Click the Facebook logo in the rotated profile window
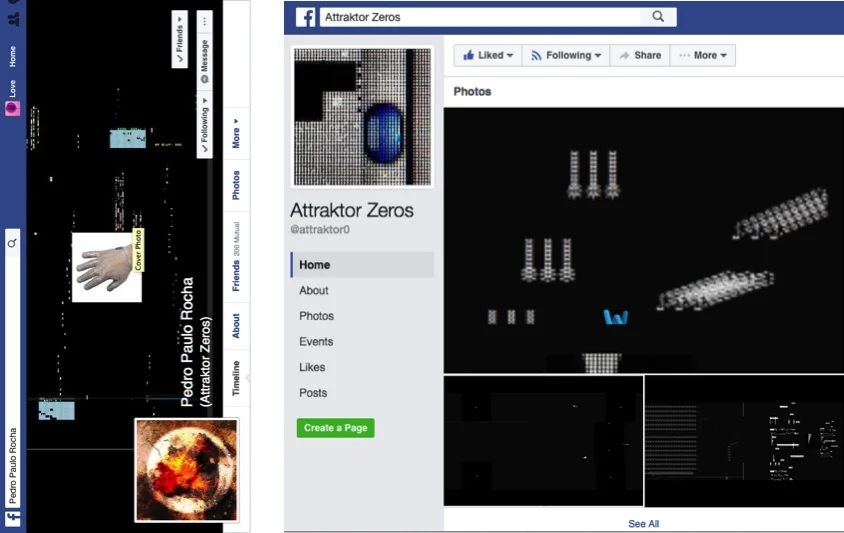 (x=13, y=519)
